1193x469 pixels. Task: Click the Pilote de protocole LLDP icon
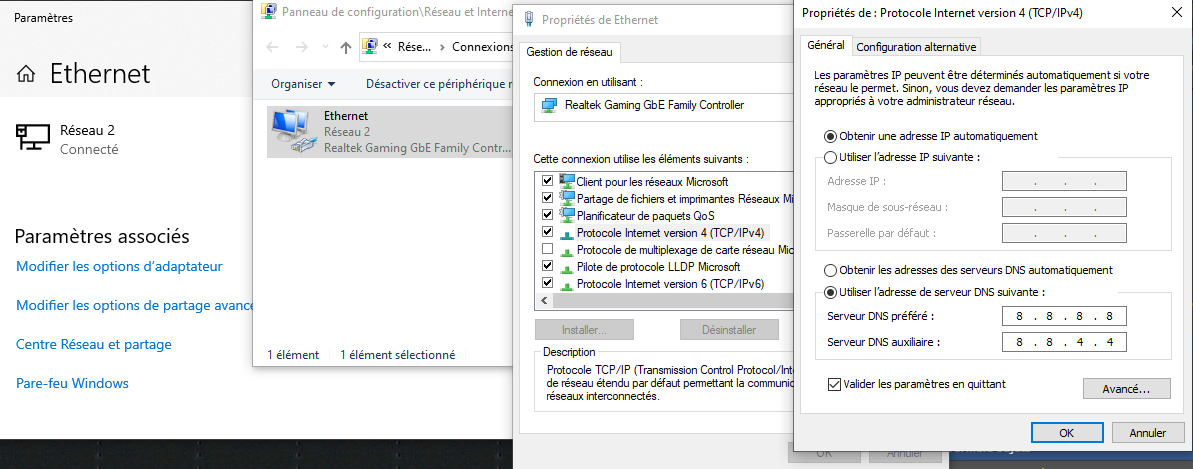click(x=567, y=267)
